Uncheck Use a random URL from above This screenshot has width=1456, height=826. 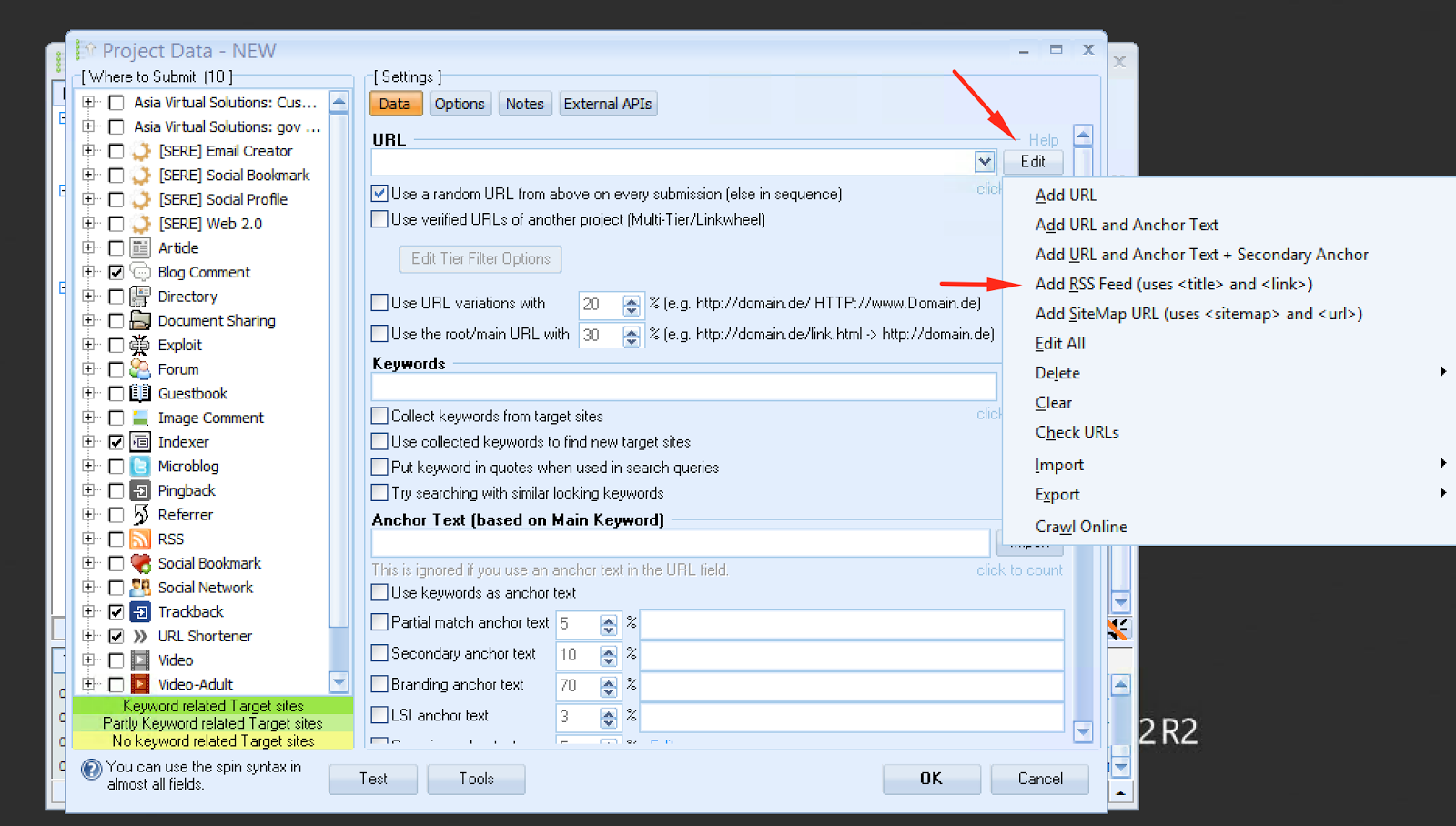(379, 194)
